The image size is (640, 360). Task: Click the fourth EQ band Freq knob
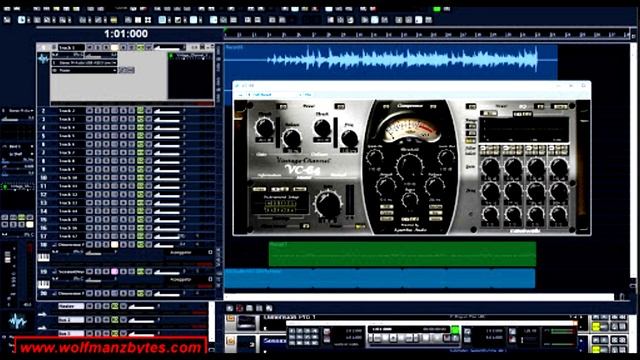tap(558, 191)
